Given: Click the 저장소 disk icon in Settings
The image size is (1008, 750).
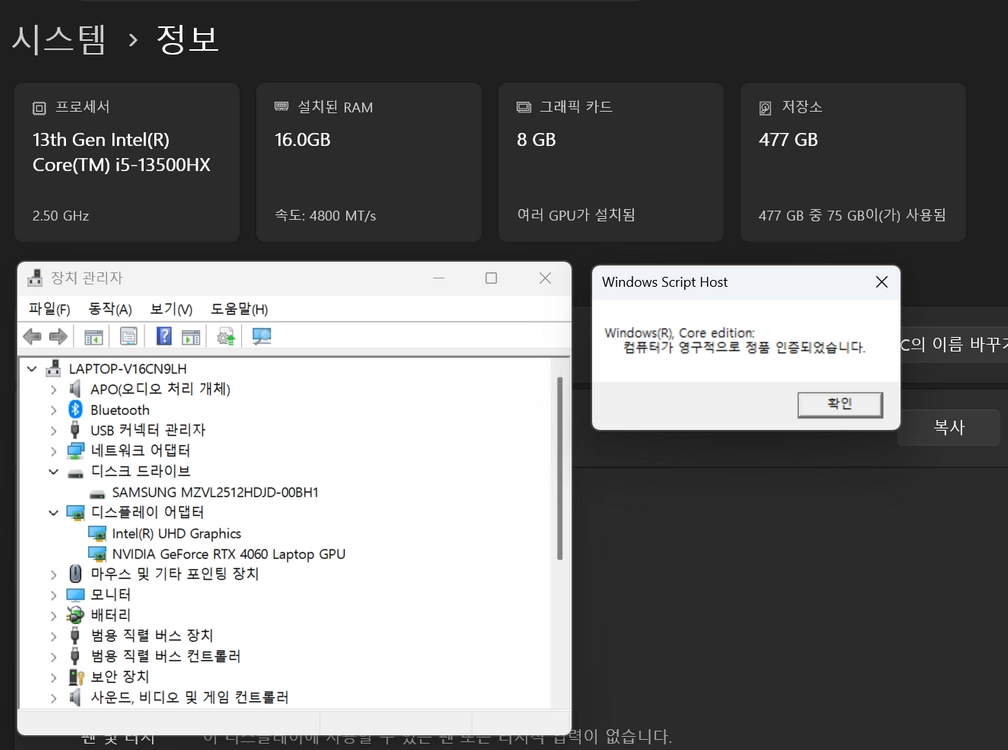Looking at the screenshot, I should 765,108.
